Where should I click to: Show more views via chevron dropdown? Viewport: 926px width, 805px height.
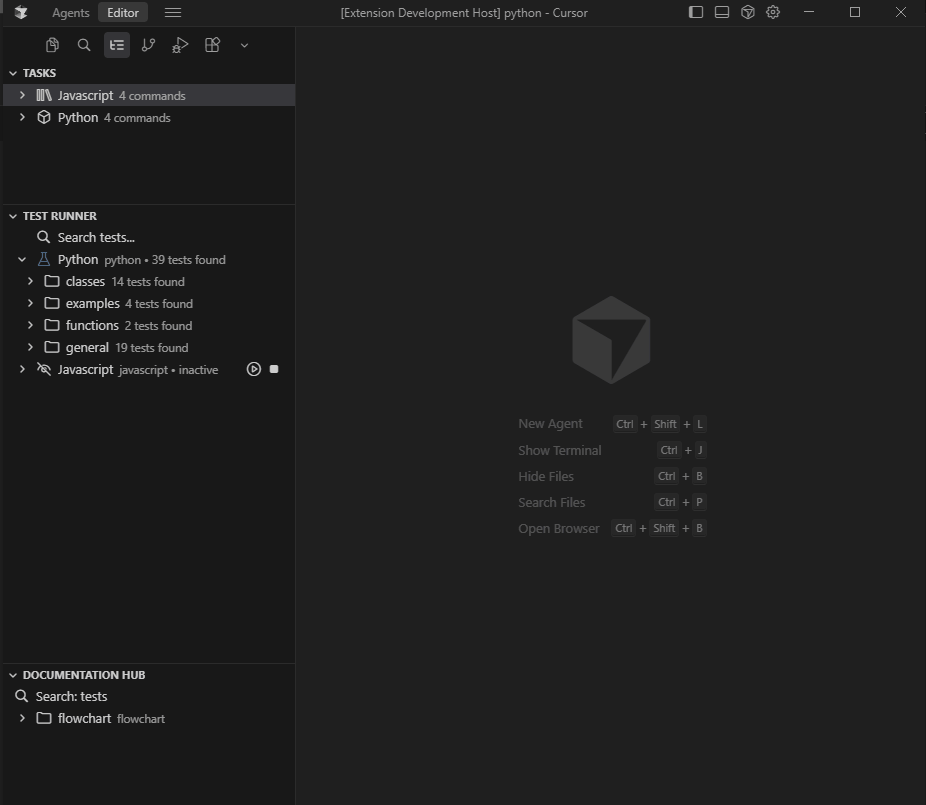pyautogui.click(x=244, y=45)
